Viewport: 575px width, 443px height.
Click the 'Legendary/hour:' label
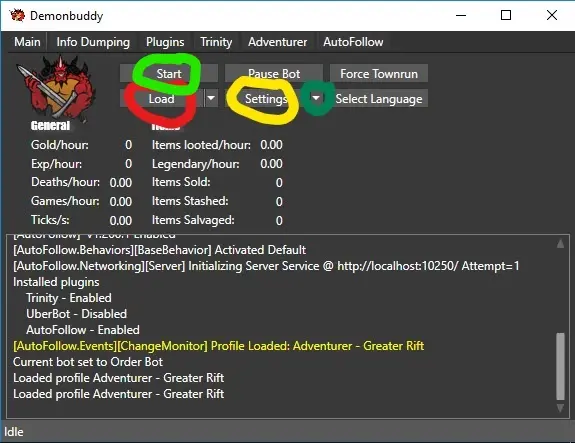point(195,164)
